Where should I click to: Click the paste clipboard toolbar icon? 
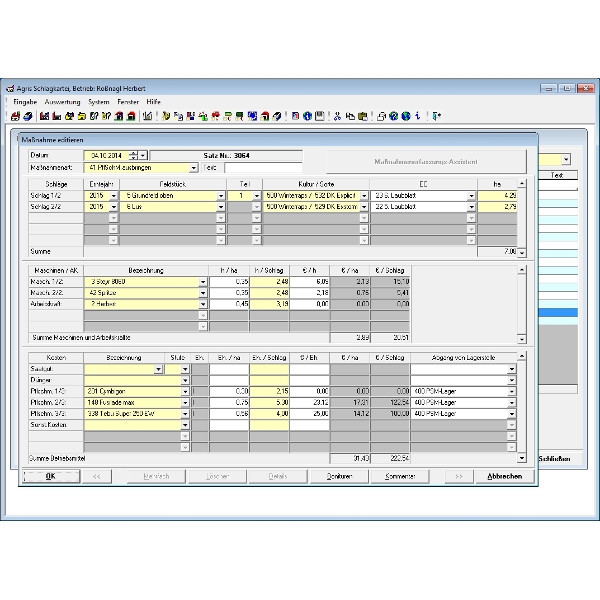coord(362,116)
